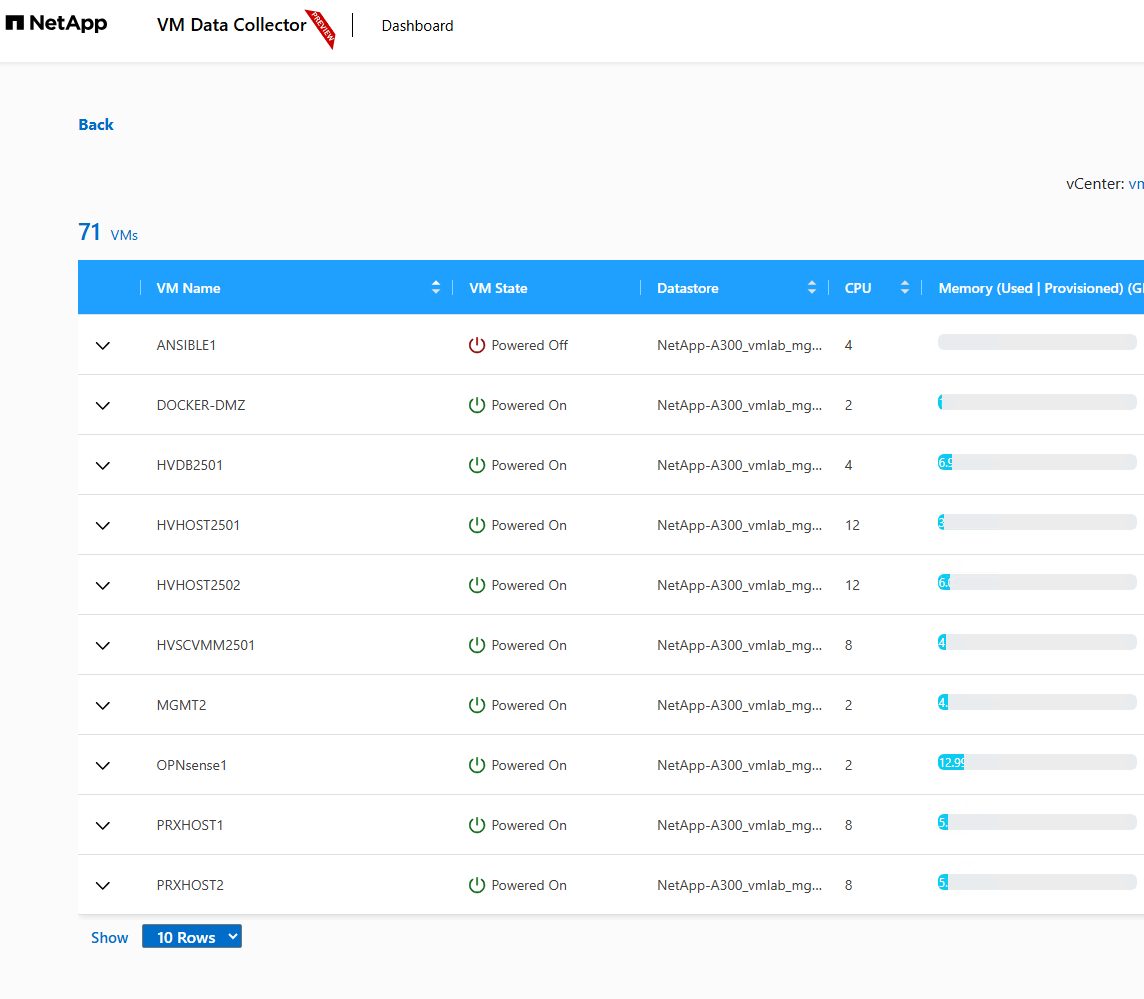Go Back to previous page
This screenshot has width=1144, height=999.
pyautogui.click(x=96, y=125)
